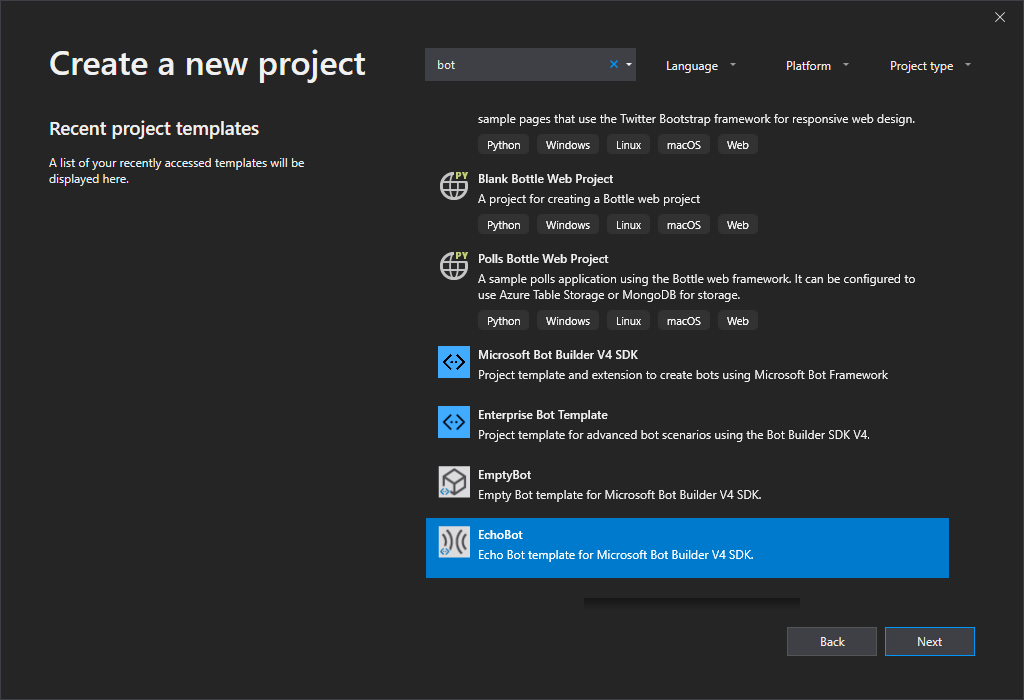Viewport: 1024px width, 700px height.
Task: Click the Windows tag under Polls Bottle Web Project
Action: (x=568, y=321)
